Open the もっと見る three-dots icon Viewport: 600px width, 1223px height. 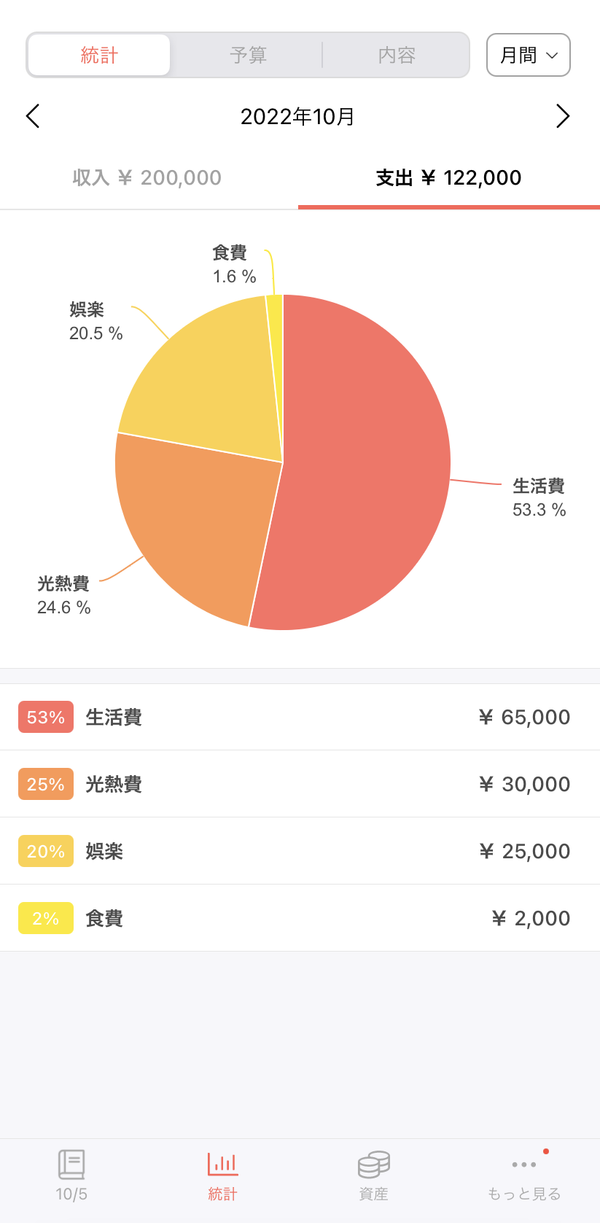point(524,1164)
